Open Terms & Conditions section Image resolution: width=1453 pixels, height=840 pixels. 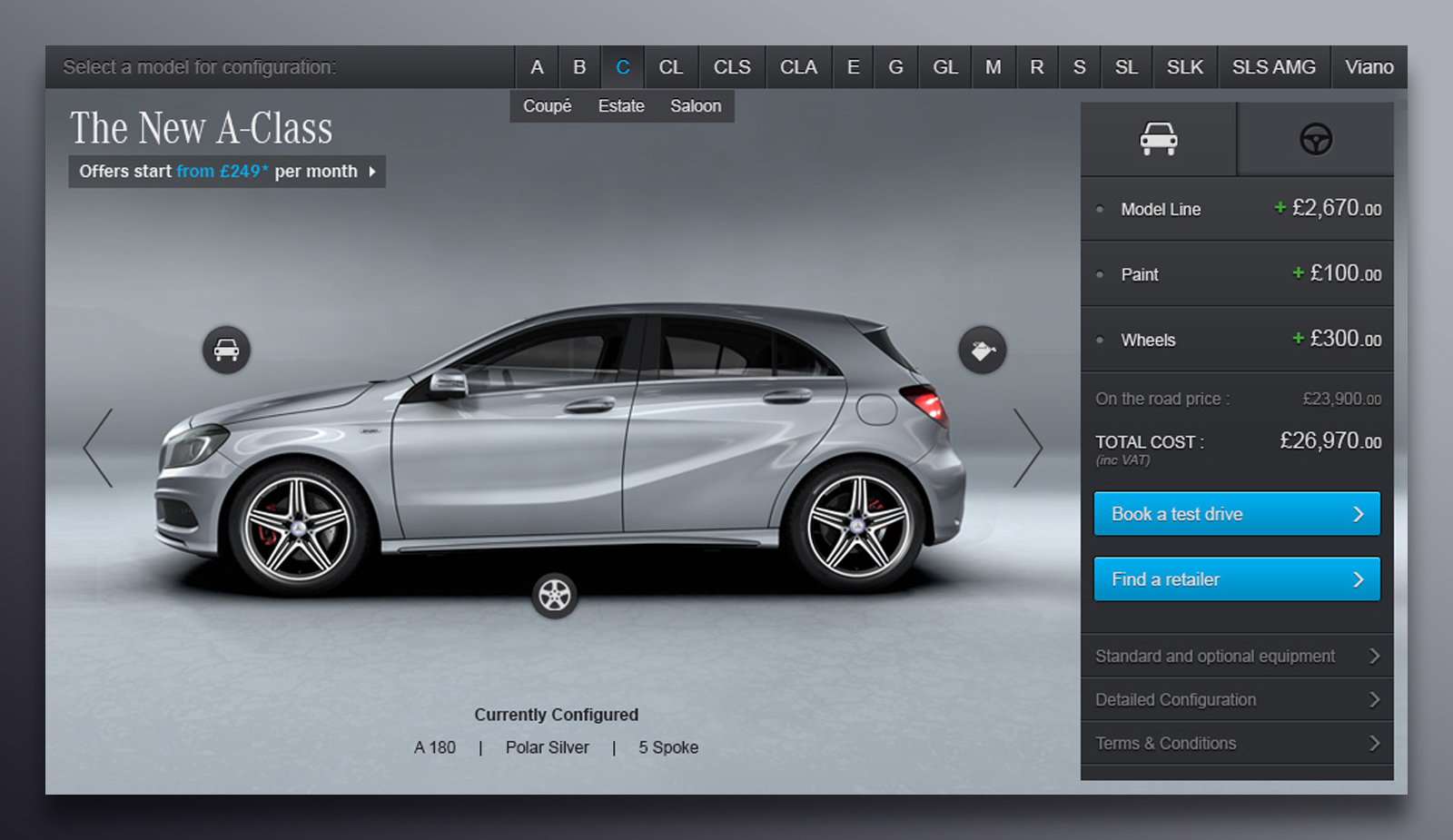1237,743
